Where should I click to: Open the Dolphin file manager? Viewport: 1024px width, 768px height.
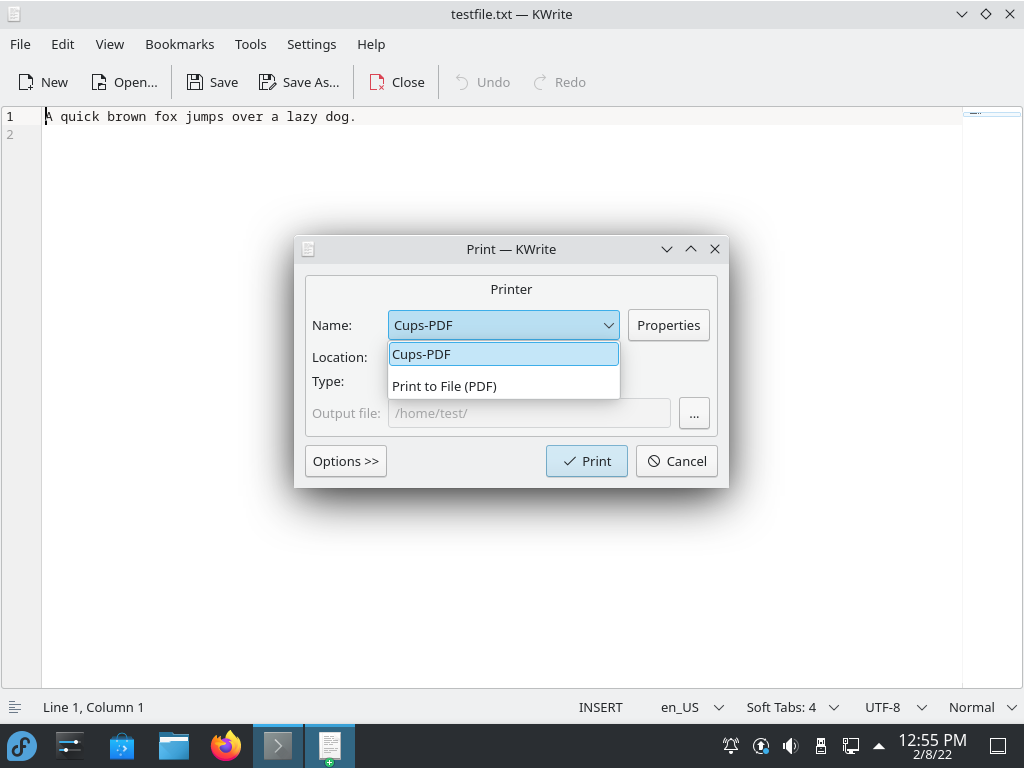click(x=174, y=746)
